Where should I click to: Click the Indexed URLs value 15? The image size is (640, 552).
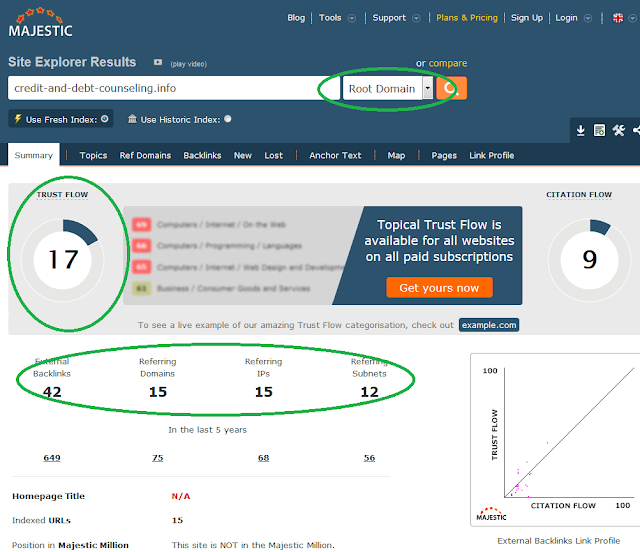coord(177,520)
